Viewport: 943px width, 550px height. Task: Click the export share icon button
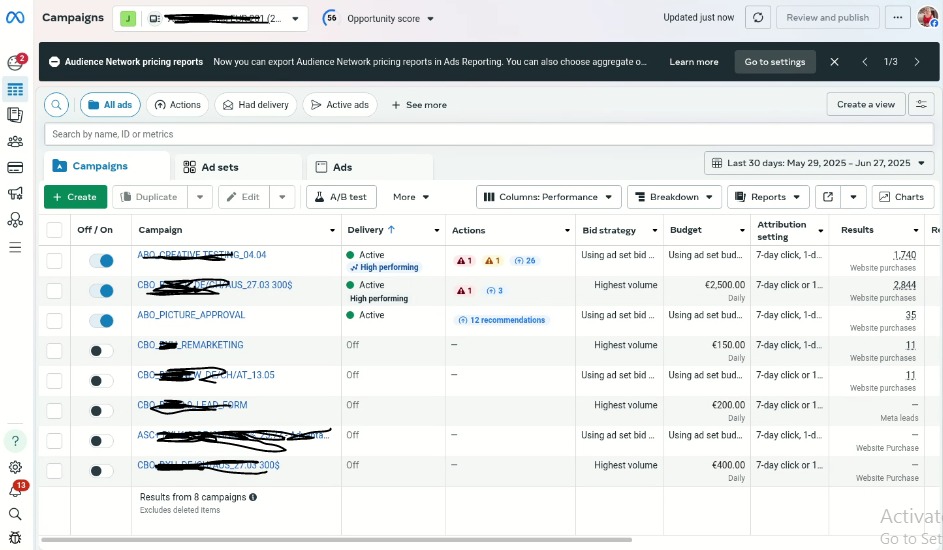click(827, 197)
